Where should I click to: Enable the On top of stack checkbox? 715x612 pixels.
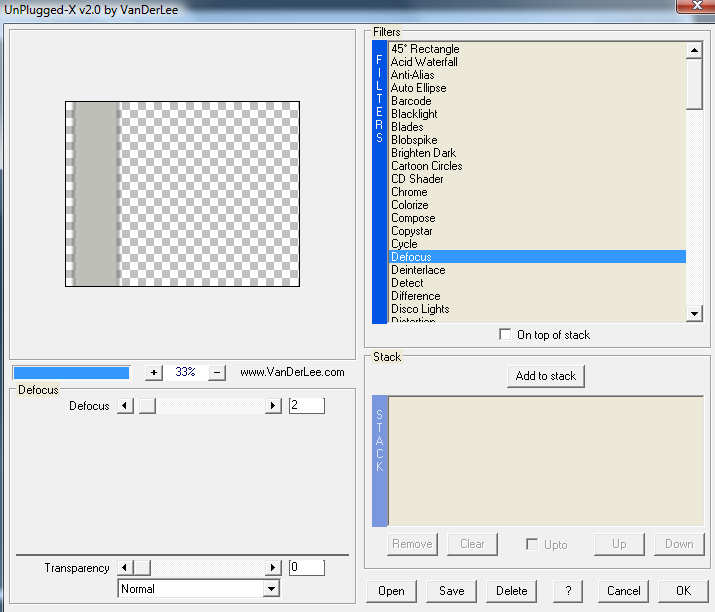(x=505, y=335)
